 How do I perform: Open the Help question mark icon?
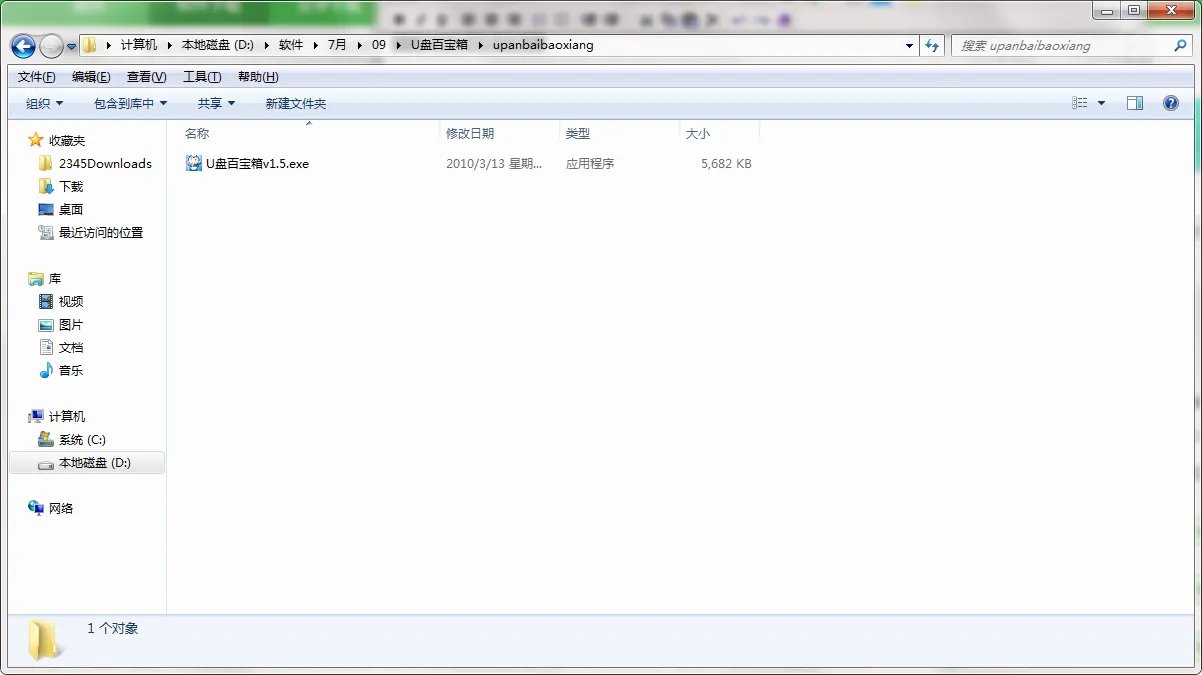click(x=1170, y=103)
